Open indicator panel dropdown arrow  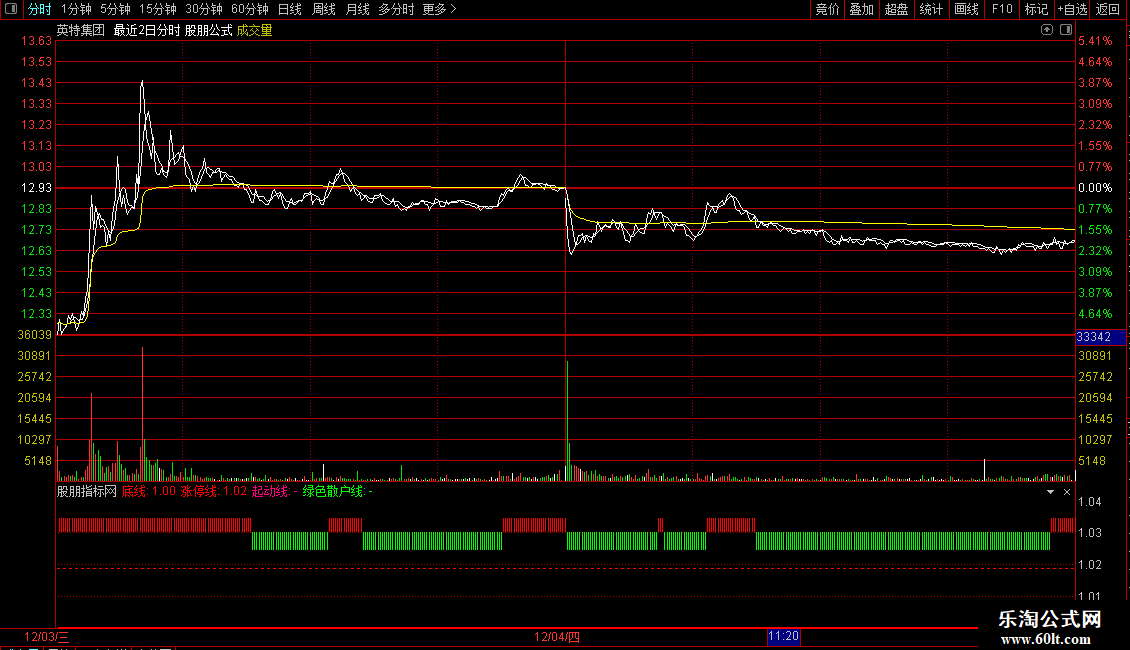click(x=1050, y=491)
